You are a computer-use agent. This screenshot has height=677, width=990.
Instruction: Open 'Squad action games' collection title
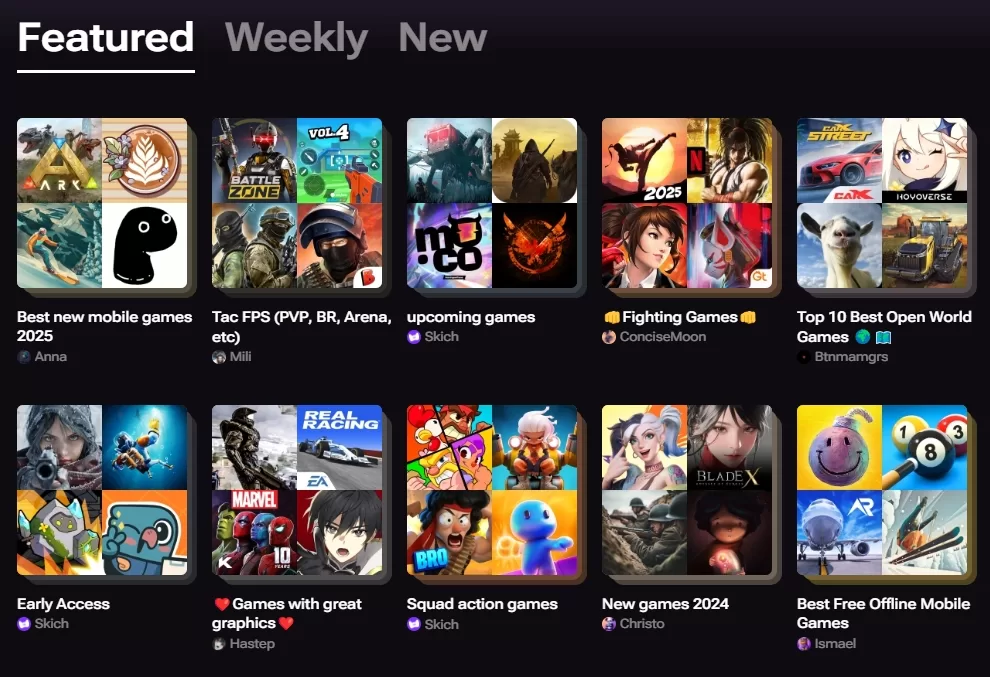click(x=482, y=604)
